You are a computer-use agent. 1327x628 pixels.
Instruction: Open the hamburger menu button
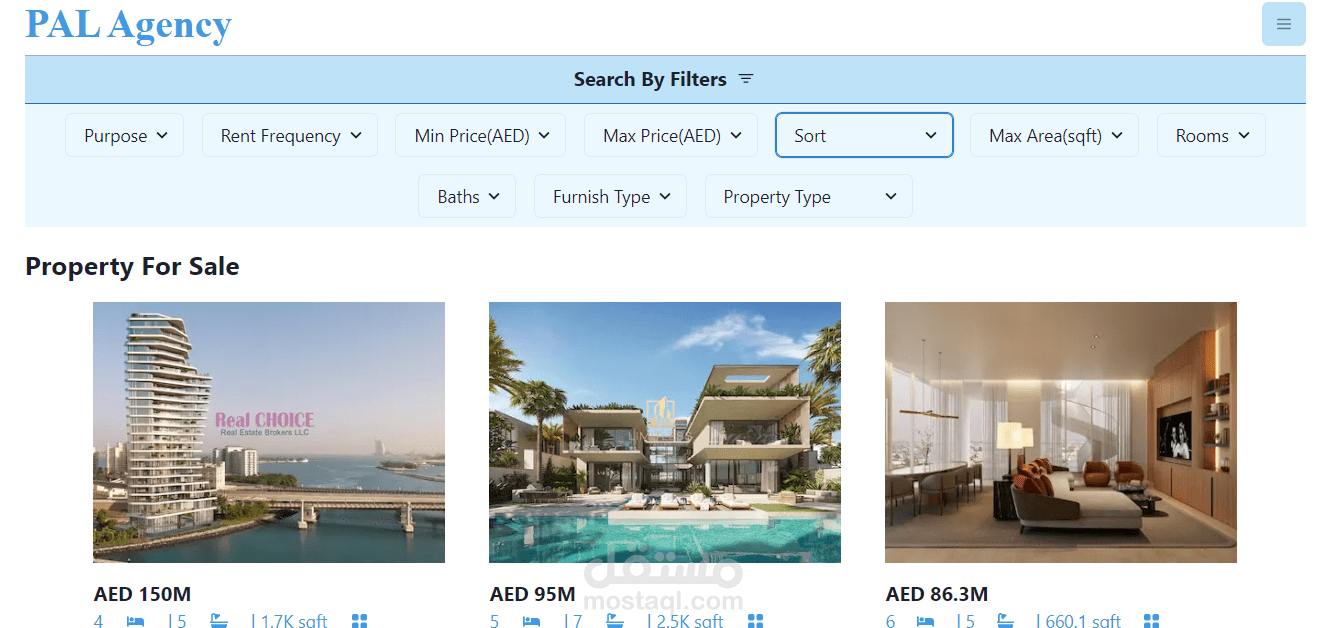click(x=1283, y=24)
